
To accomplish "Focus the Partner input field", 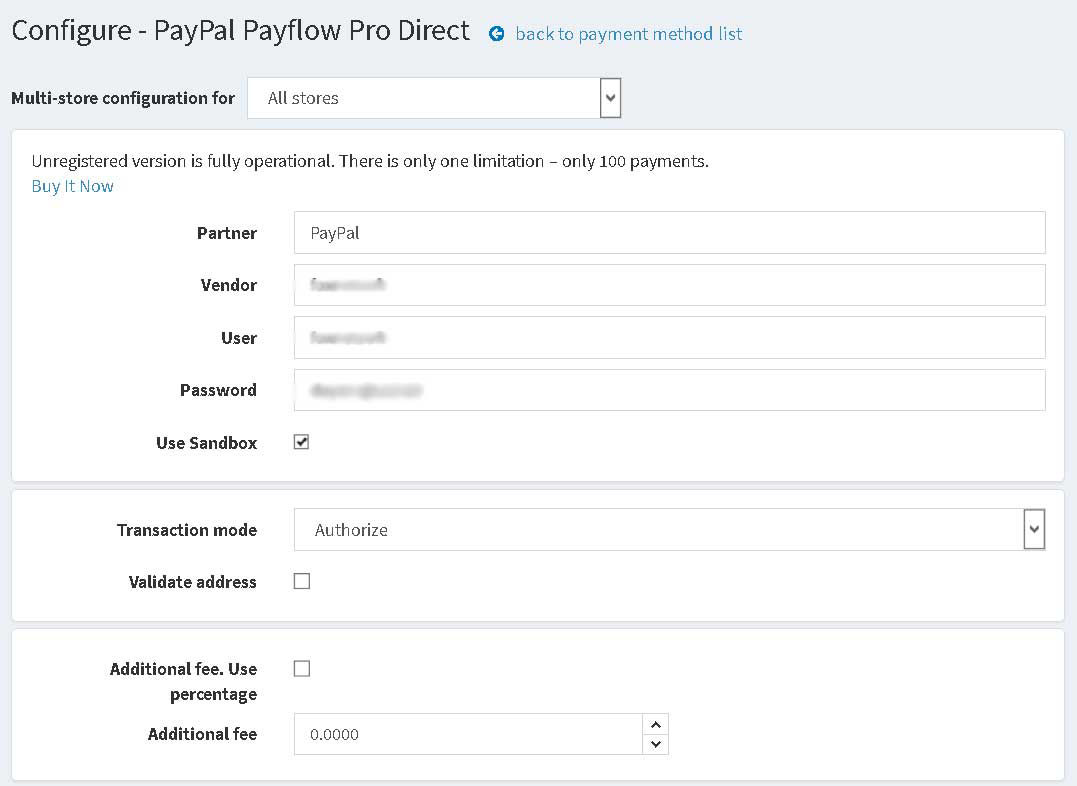I will pyautogui.click(x=670, y=233).
